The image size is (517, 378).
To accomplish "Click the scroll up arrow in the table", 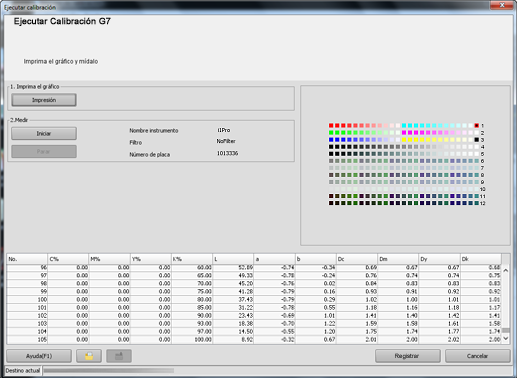I will (x=506, y=271).
